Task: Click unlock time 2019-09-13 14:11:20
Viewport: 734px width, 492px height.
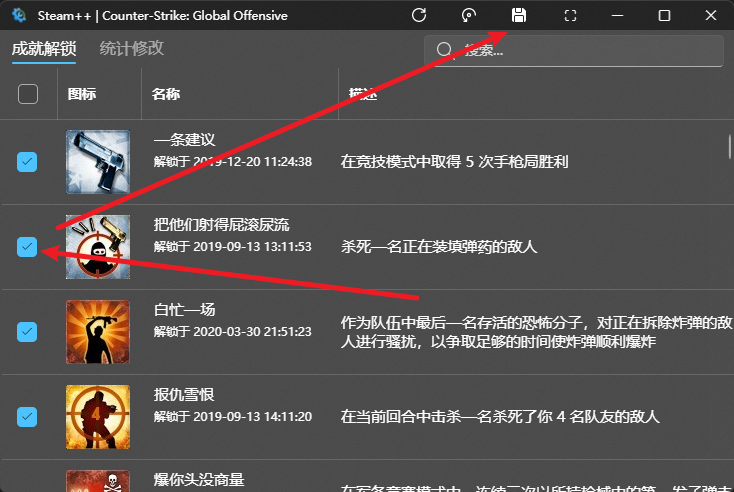Action: (x=253, y=417)
